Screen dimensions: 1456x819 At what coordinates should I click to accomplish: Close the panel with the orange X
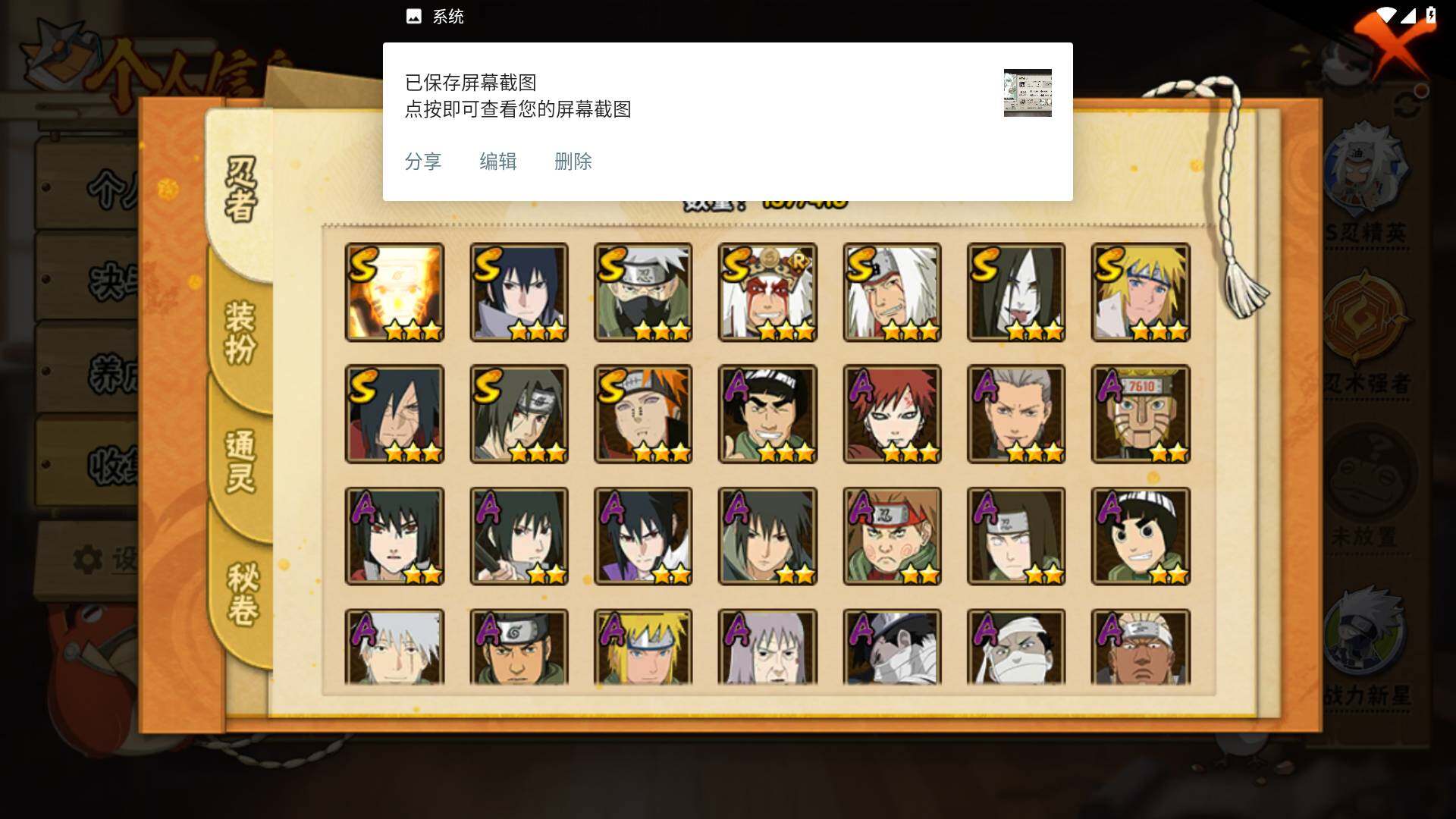[1394, 44]
